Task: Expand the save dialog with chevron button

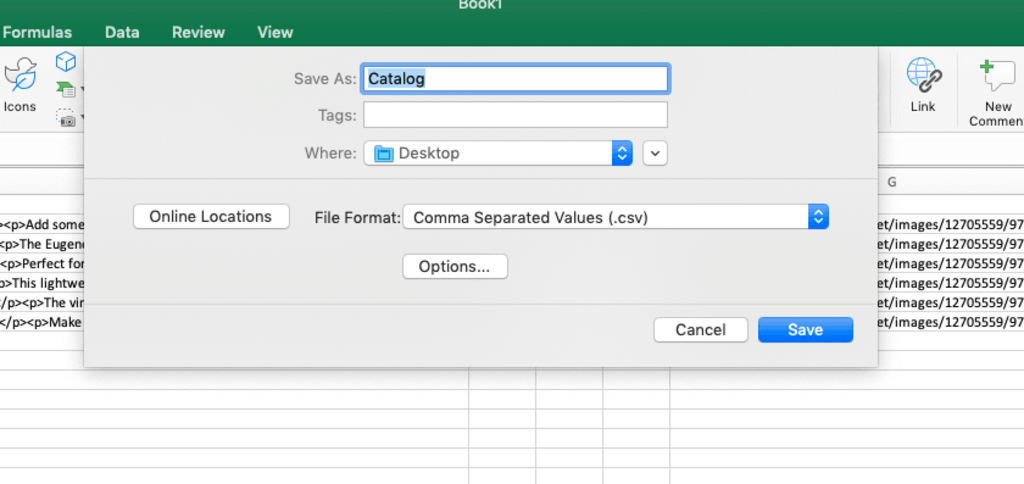Action: click(x=655, y=153)
